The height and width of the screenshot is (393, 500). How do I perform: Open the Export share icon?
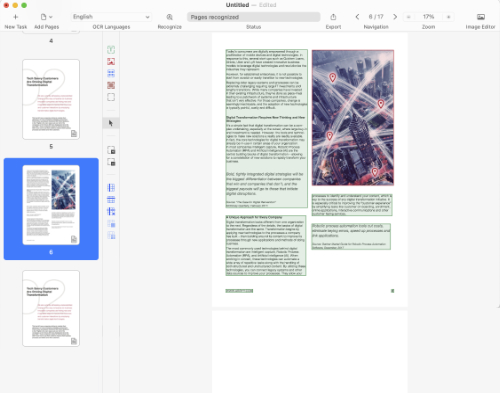[x=333, y=17]
